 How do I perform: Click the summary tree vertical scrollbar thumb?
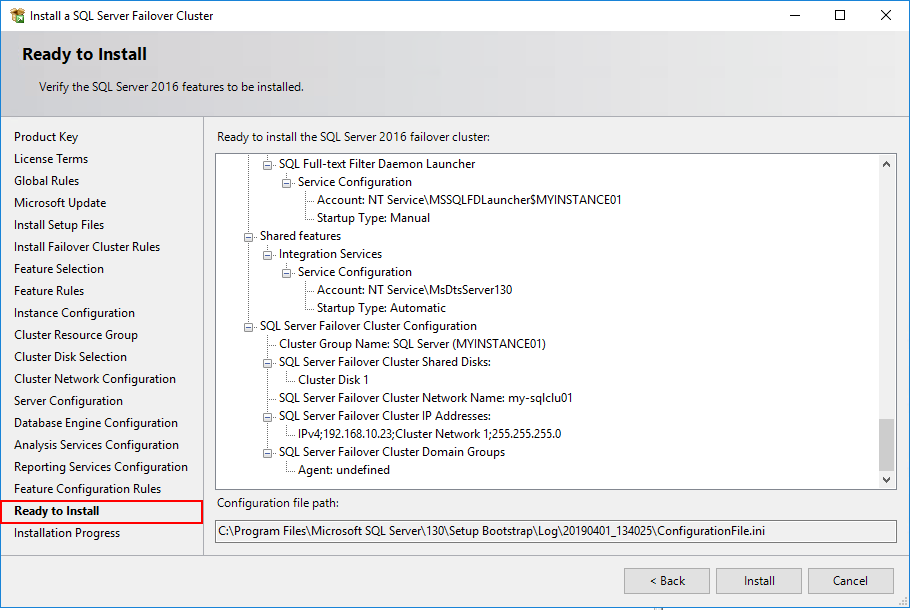[886, 445]
